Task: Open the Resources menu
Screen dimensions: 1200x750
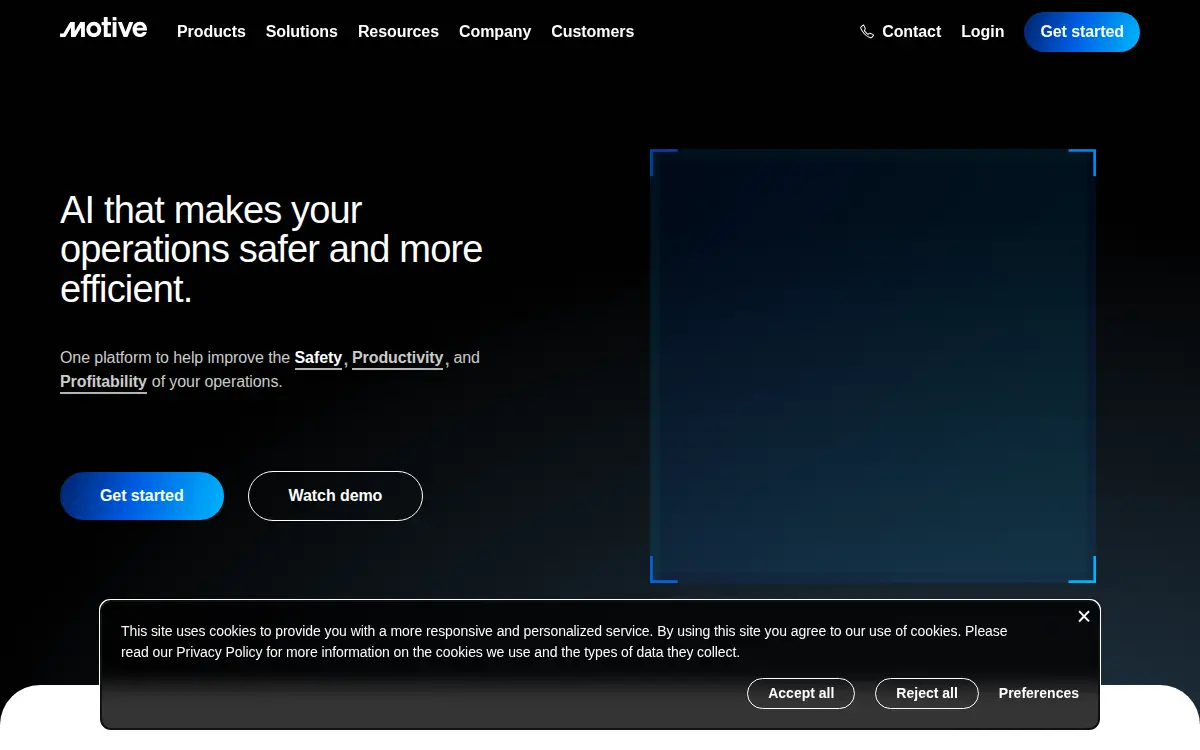Action: coord(398,32)
